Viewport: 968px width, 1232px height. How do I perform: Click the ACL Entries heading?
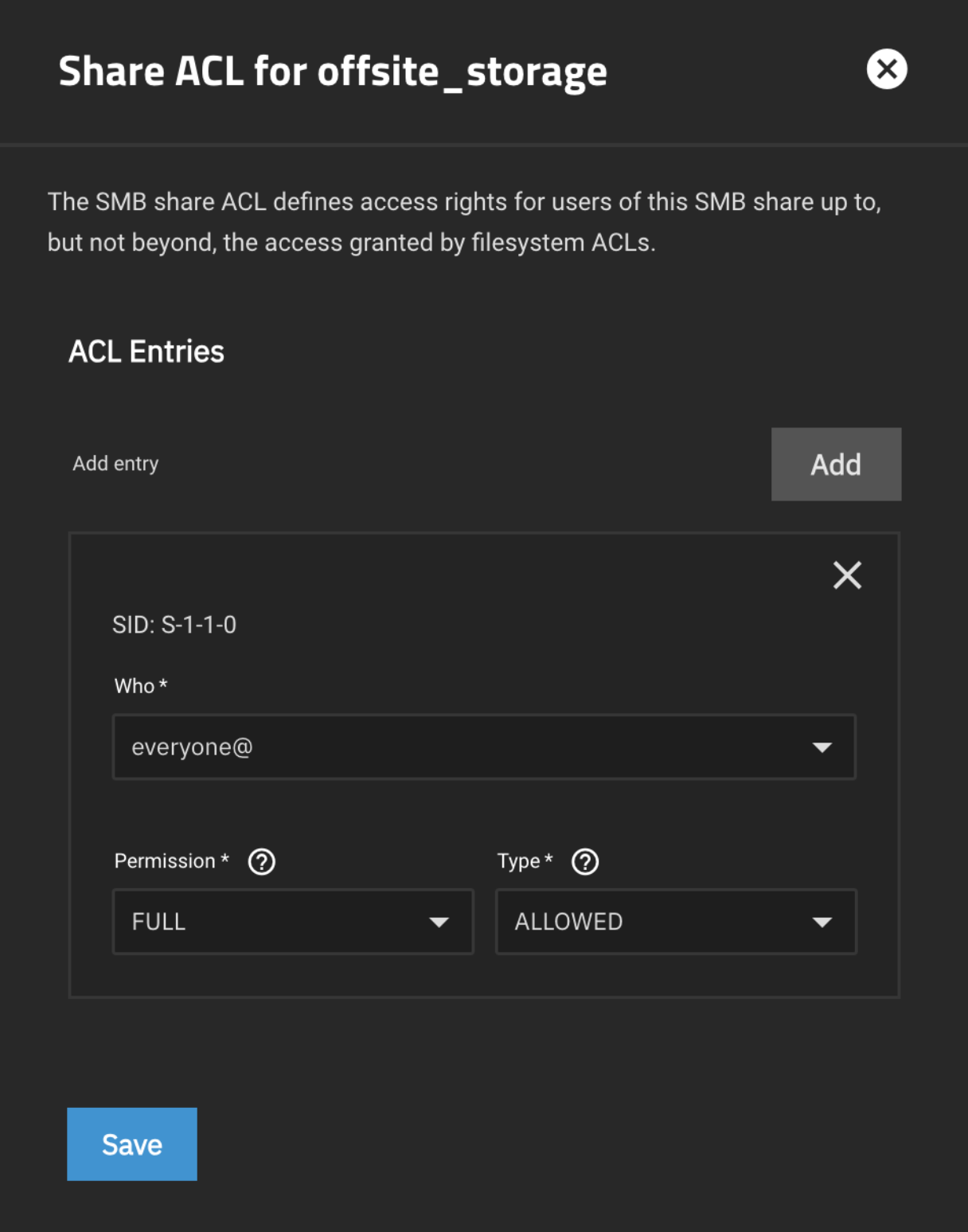click(146, 351)
